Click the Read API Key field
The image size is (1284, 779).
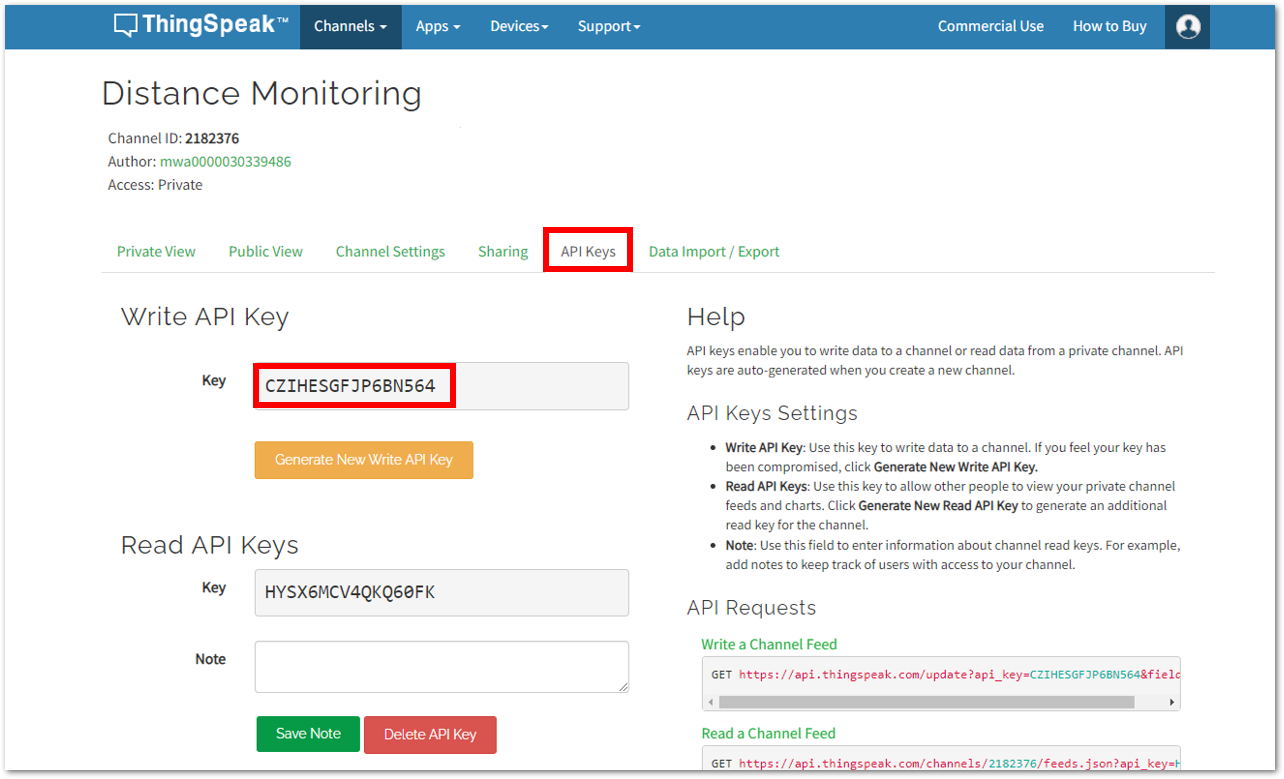pos(442,593)
